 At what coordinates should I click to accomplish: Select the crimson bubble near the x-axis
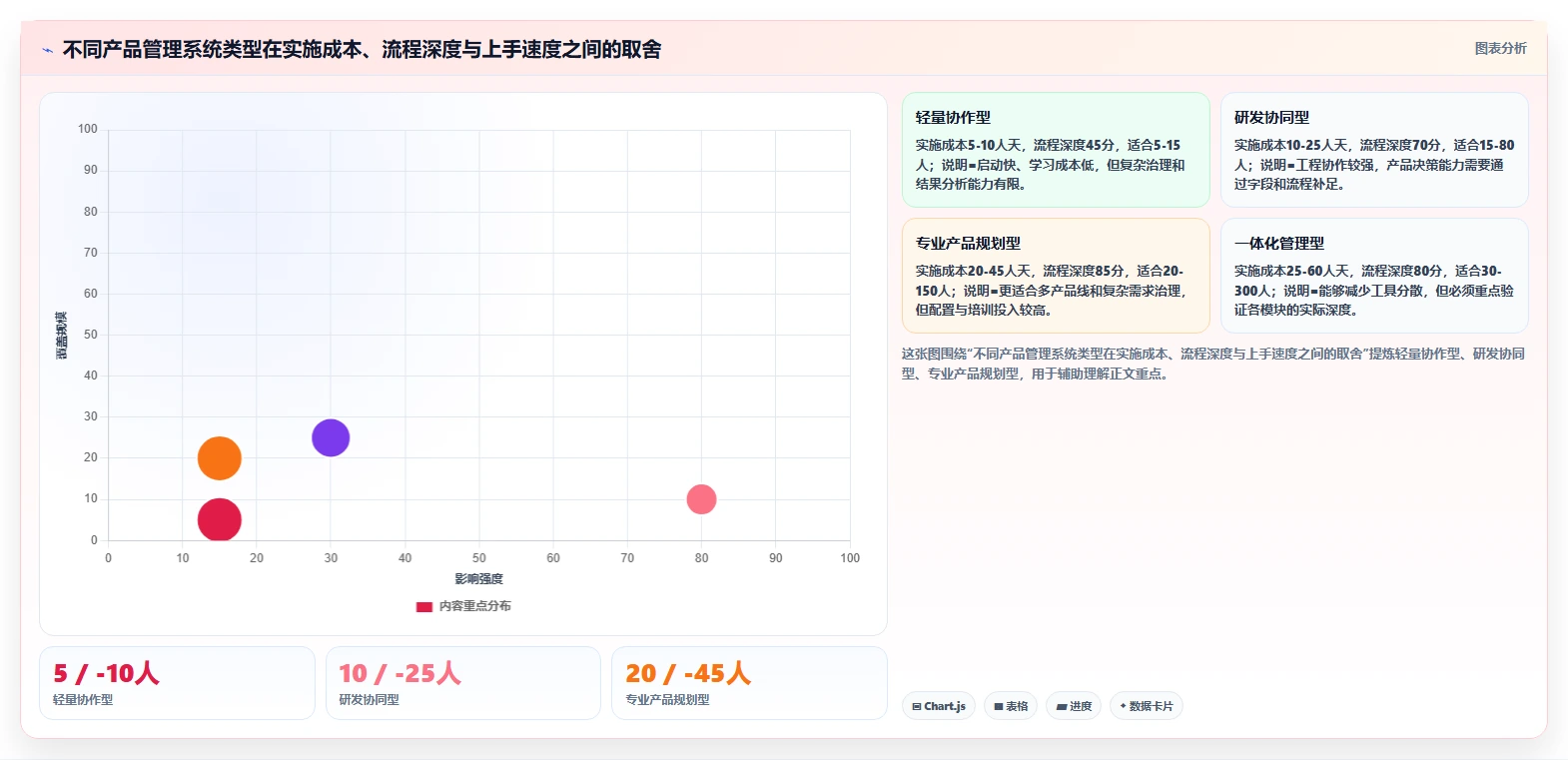[220, 520]
